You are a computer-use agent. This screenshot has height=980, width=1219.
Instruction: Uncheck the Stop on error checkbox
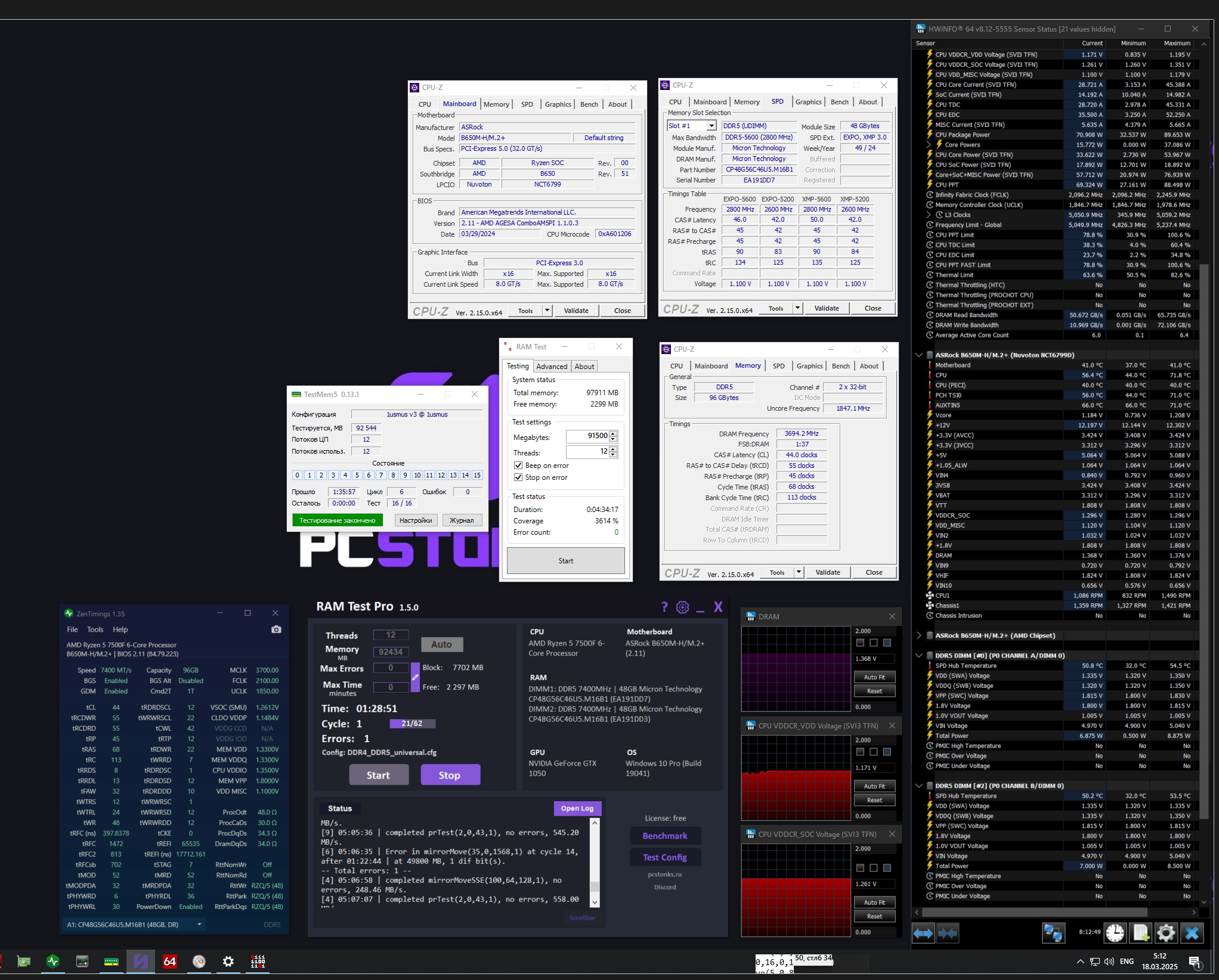518,477
